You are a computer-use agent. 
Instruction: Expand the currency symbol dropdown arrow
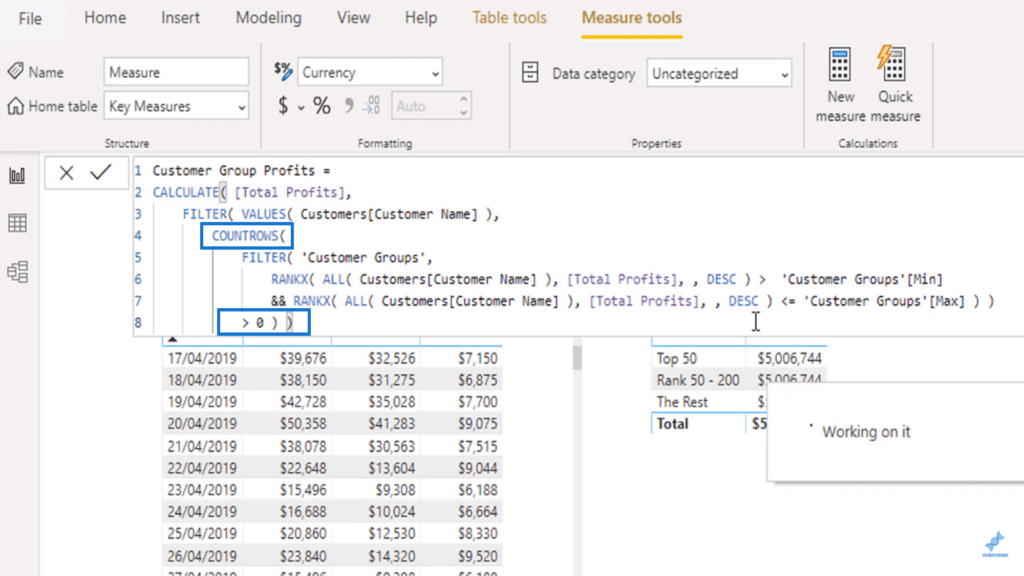click(301, 108)
